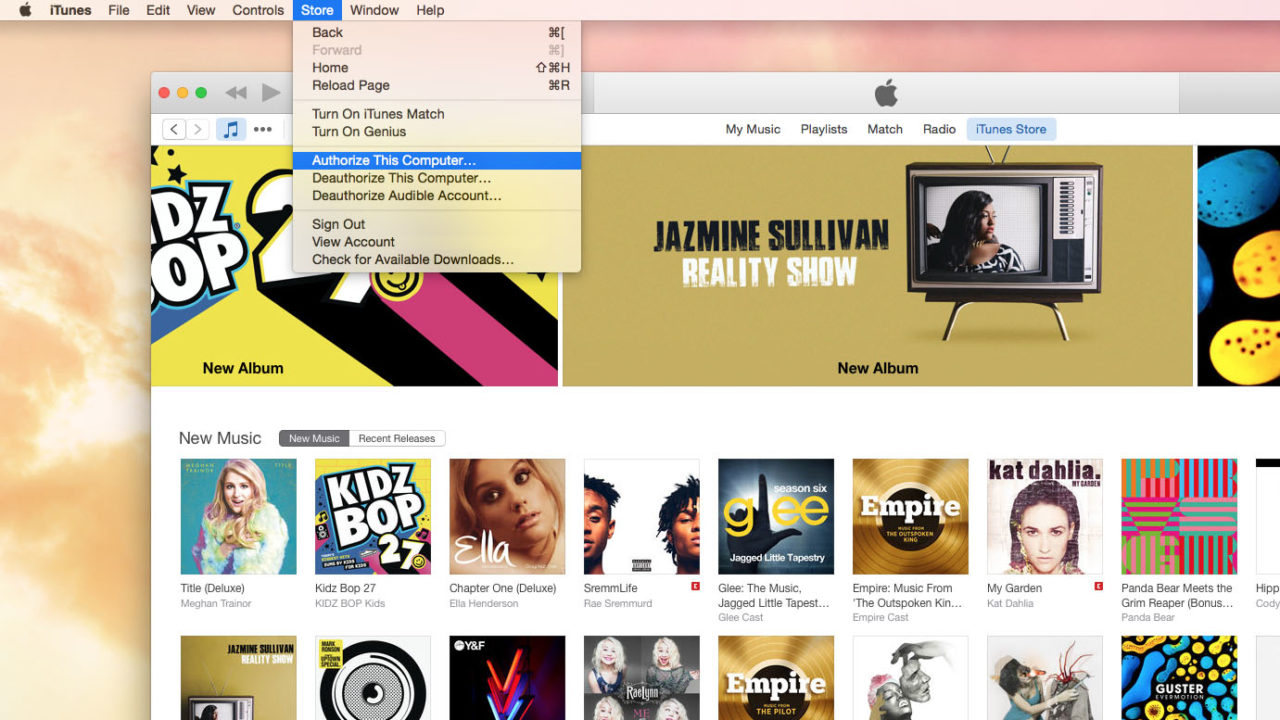1280x720 pixels.
Task: Switch to Radio tab
Action: tap(939, 129)
